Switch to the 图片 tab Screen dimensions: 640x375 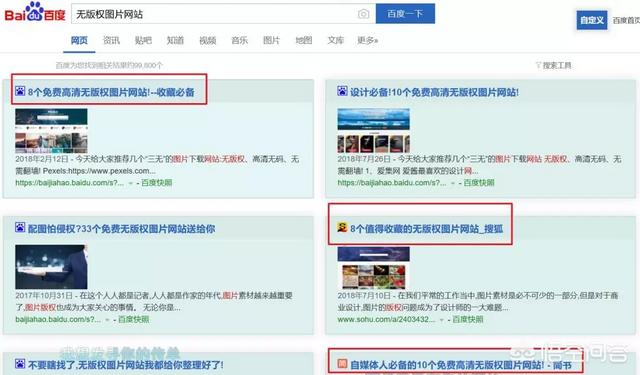pos(271,40)
